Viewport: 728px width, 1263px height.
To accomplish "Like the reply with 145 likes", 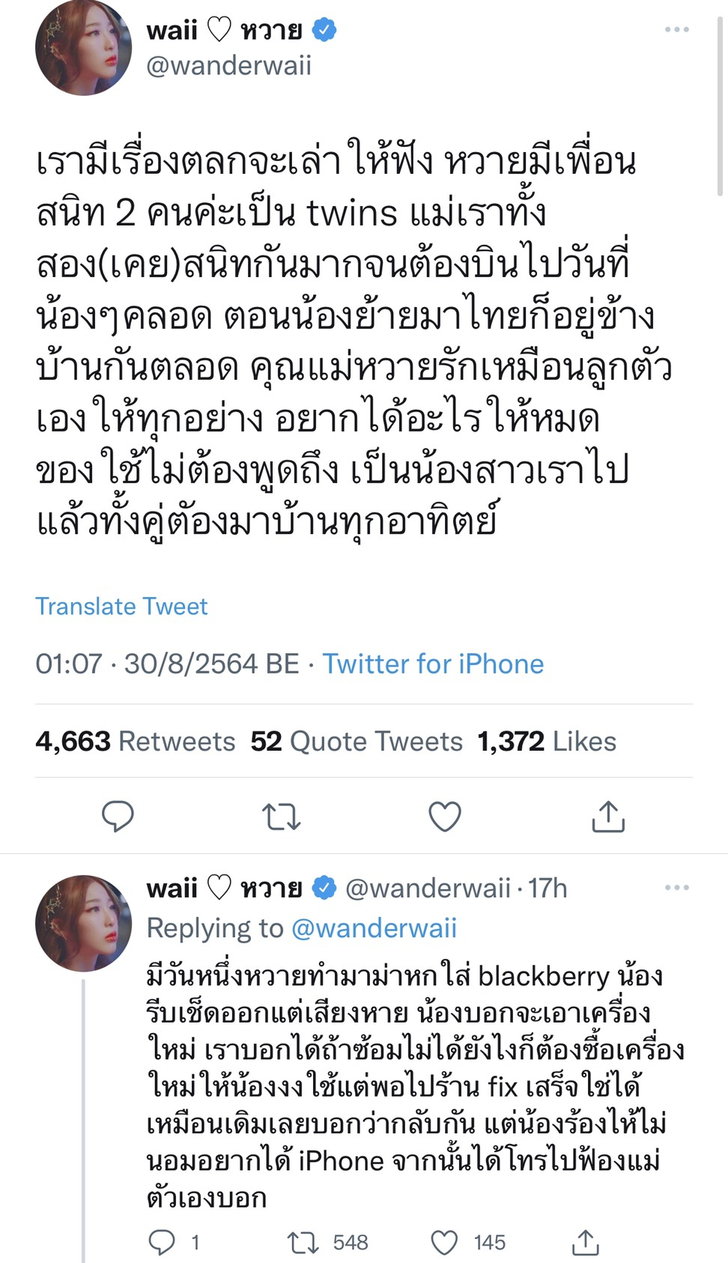I will click(444, 1242).
